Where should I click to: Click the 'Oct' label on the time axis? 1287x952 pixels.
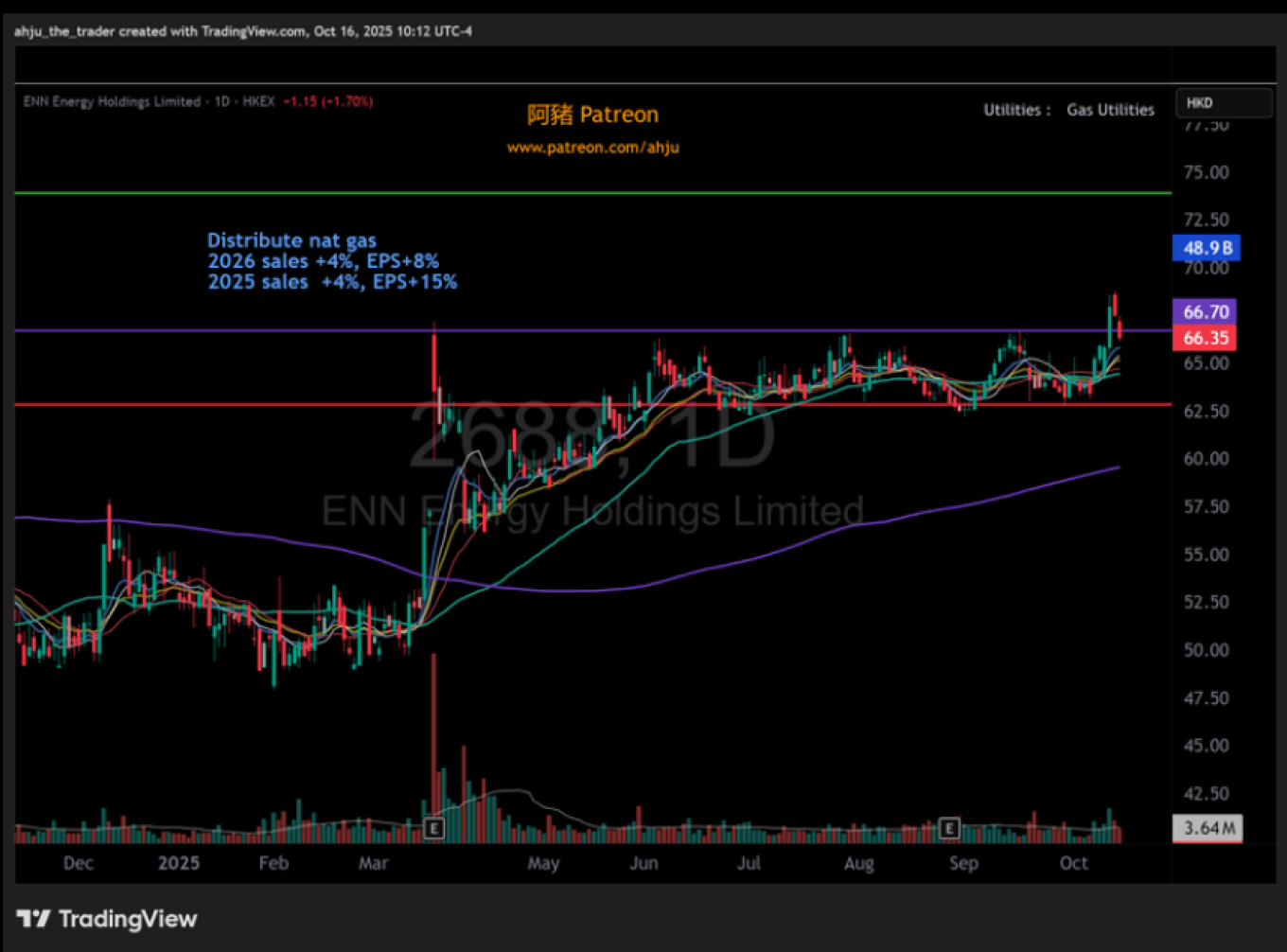(1073, 863)
